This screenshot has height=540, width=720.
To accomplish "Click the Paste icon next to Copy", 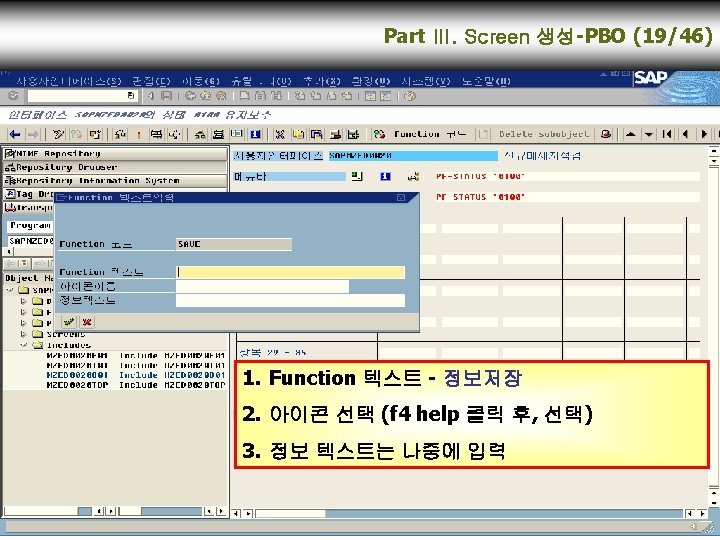I will 317,135.
